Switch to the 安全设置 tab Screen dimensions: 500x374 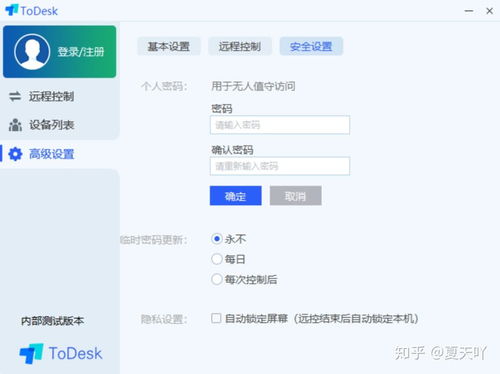coord(311,46)
